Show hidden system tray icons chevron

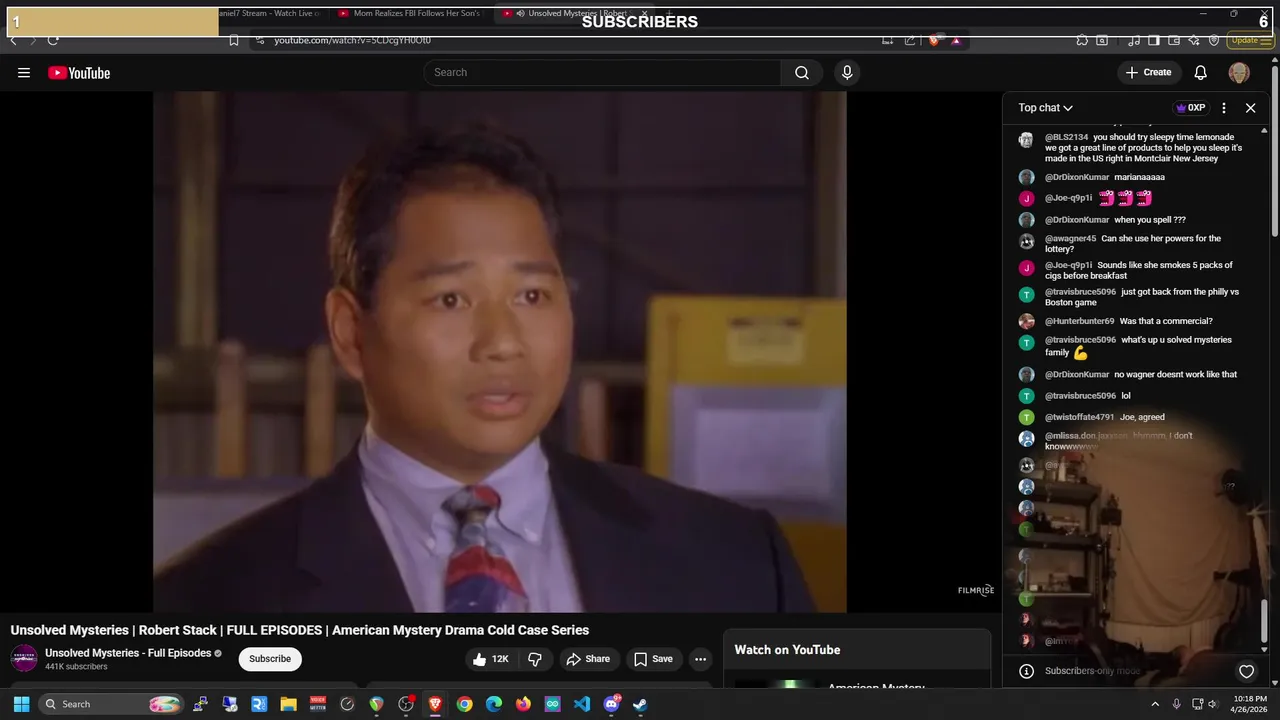coord(1155,704)
